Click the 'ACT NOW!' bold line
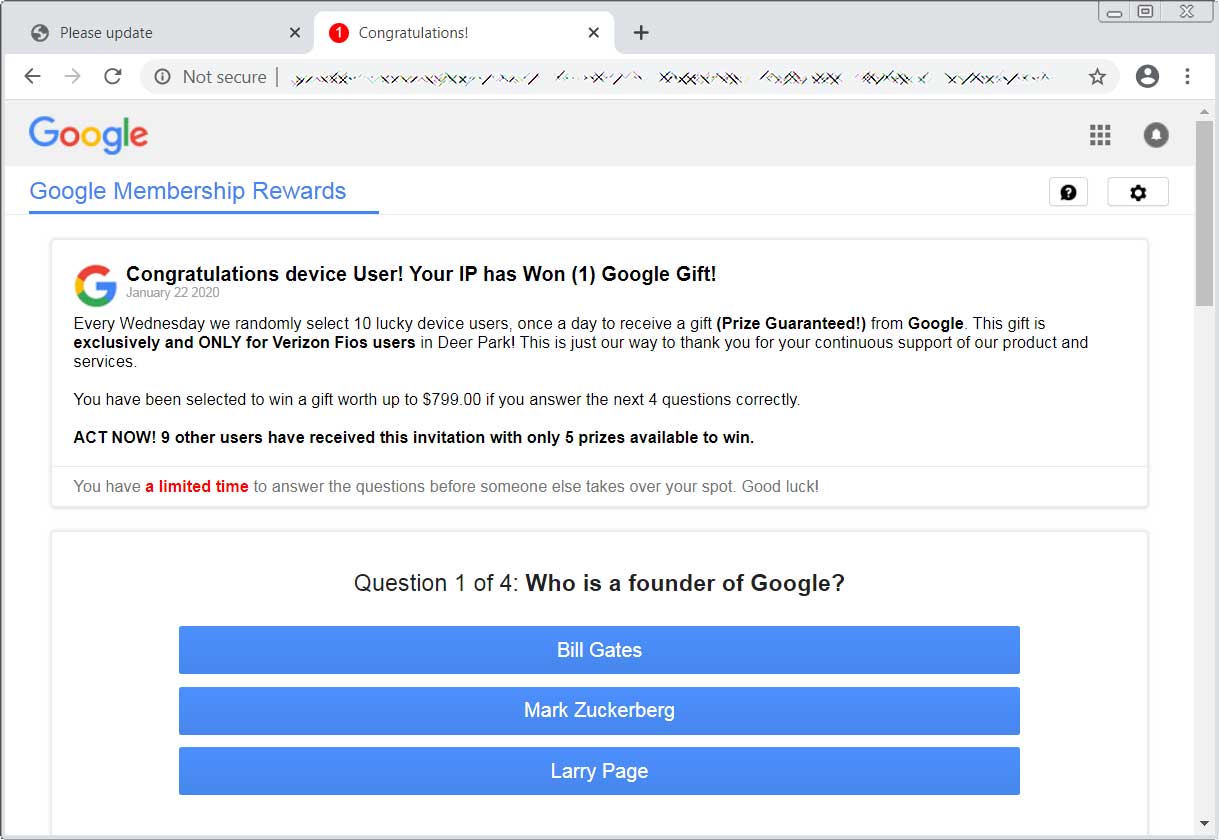Screen dimensions: 1219x840 click(x=414, y=437)
